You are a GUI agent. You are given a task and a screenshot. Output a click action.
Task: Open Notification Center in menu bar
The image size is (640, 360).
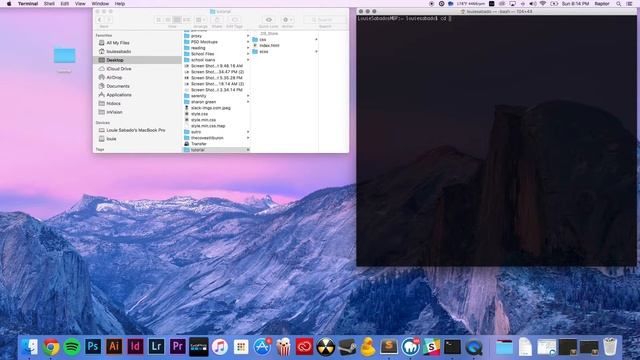(x=630, y=4)
